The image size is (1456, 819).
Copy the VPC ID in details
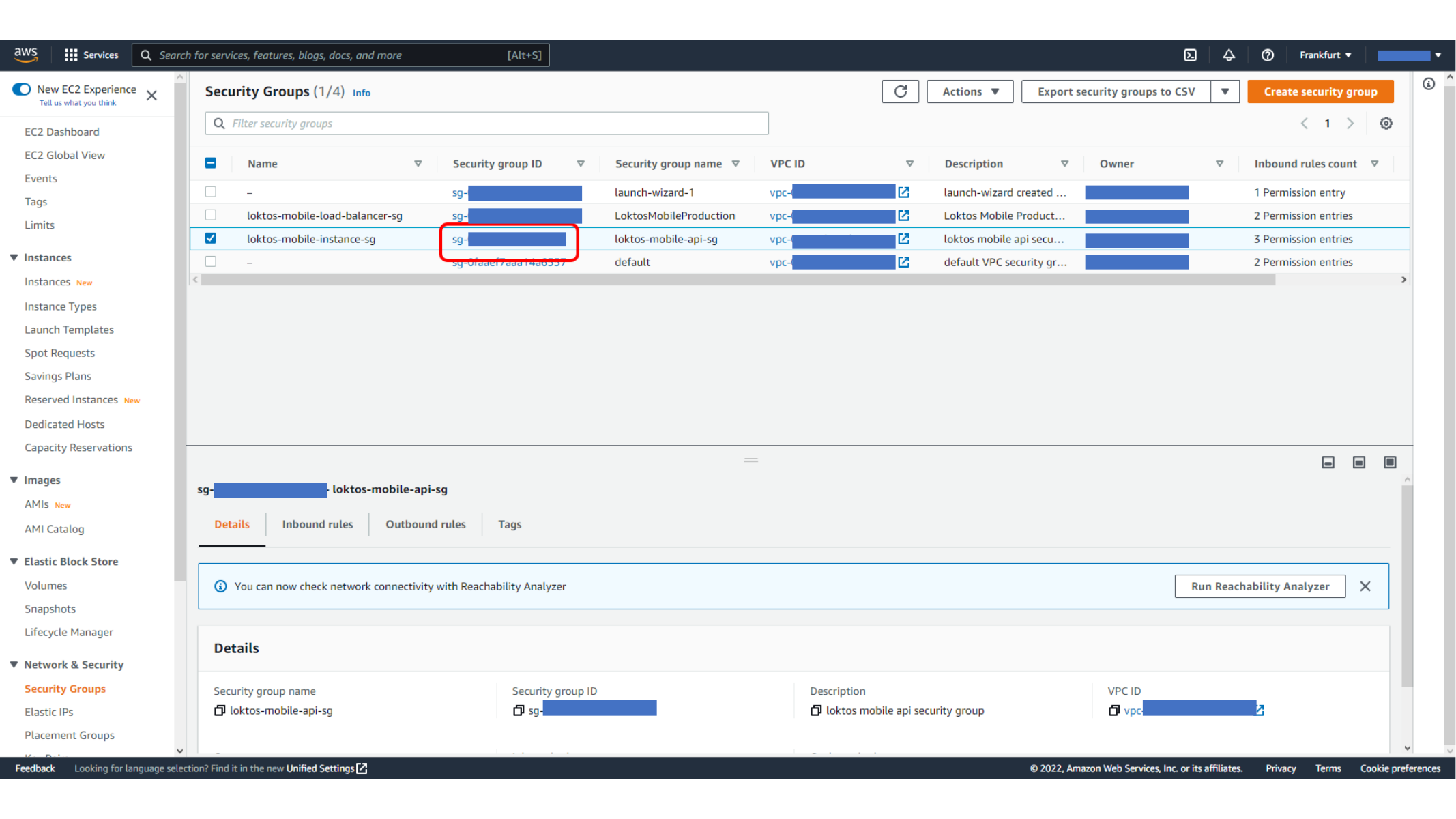click(x=1114, y=710)
